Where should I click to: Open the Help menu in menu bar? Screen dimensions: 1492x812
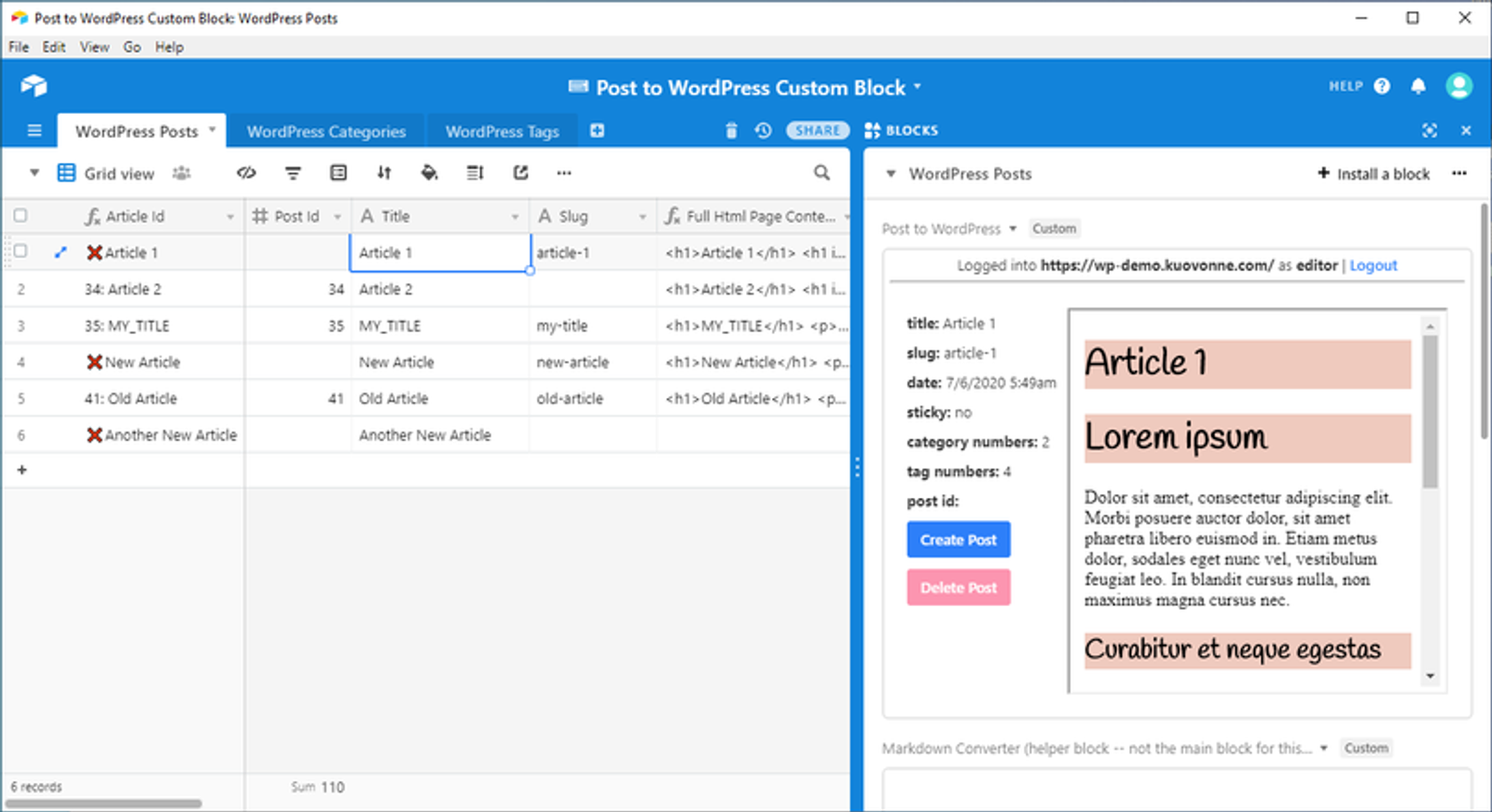[169, 47]
